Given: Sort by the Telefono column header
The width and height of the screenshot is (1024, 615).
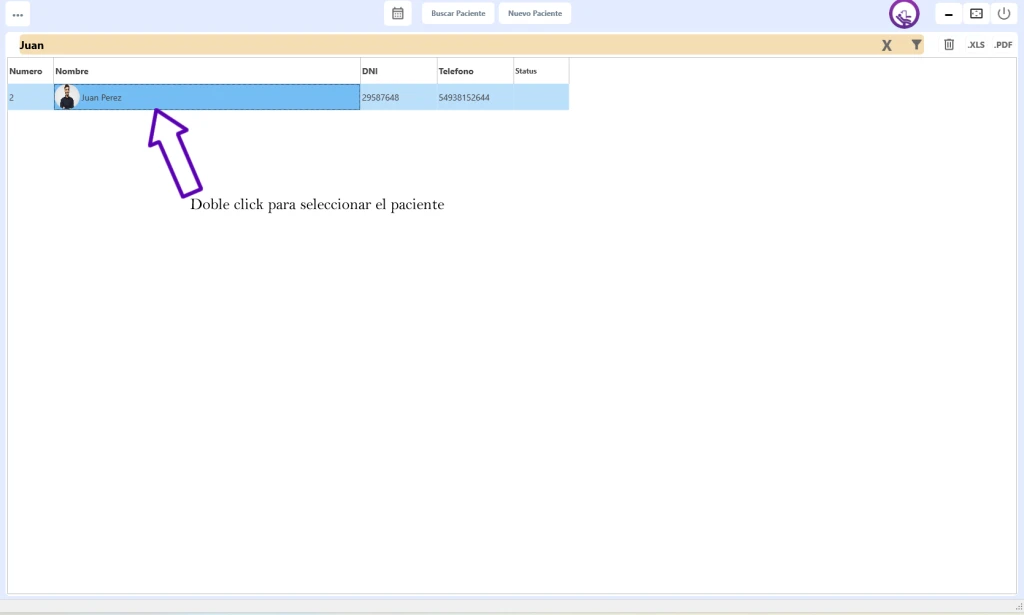Looking at the screenshot, I should pyautogui.click(x=474, y=71).
